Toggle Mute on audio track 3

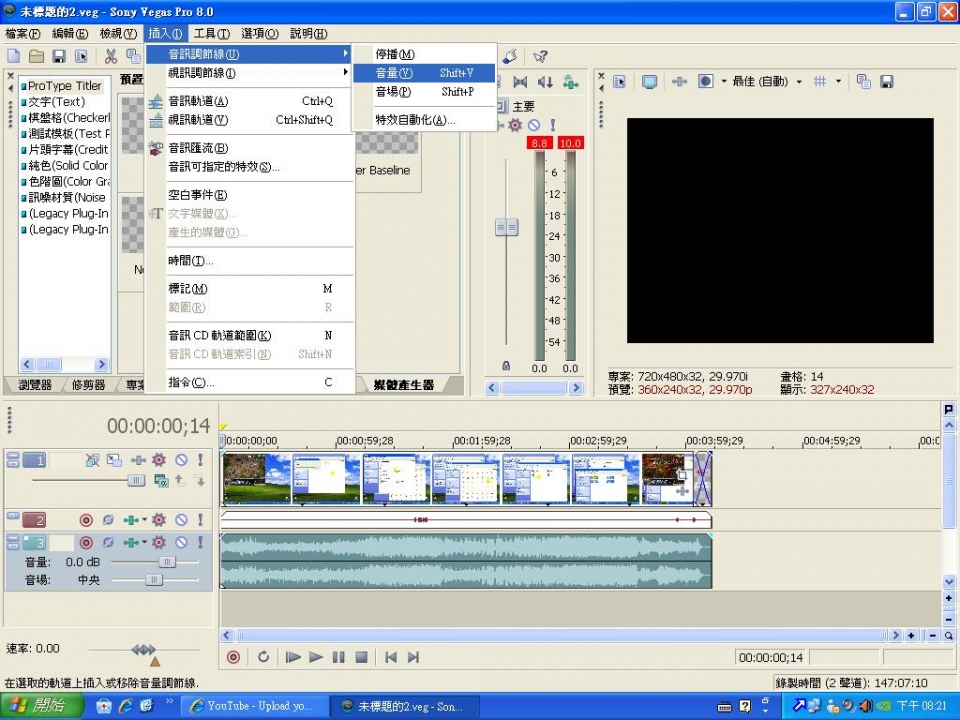tap(181, 543)
